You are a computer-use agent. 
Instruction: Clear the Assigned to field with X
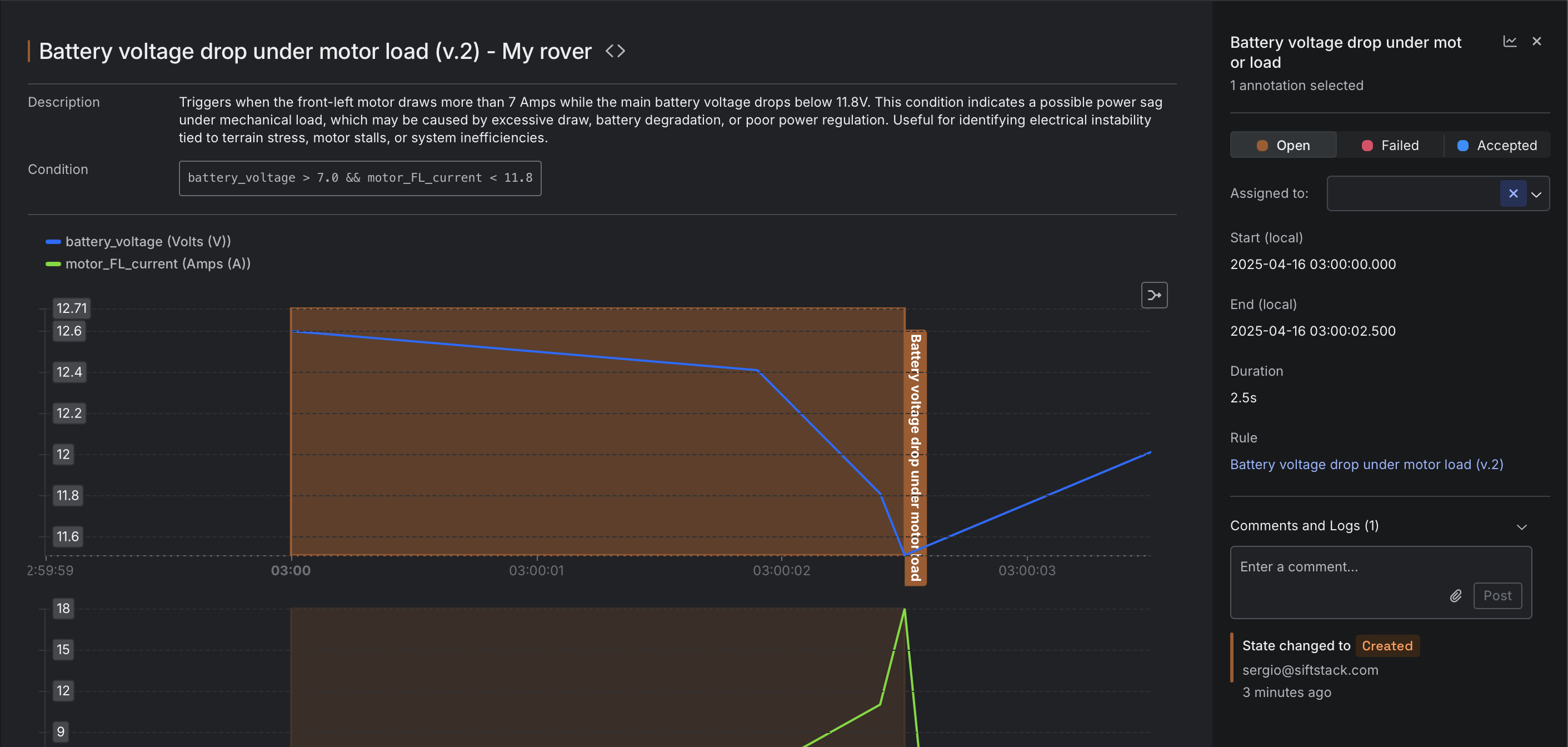coord(1513,193)
